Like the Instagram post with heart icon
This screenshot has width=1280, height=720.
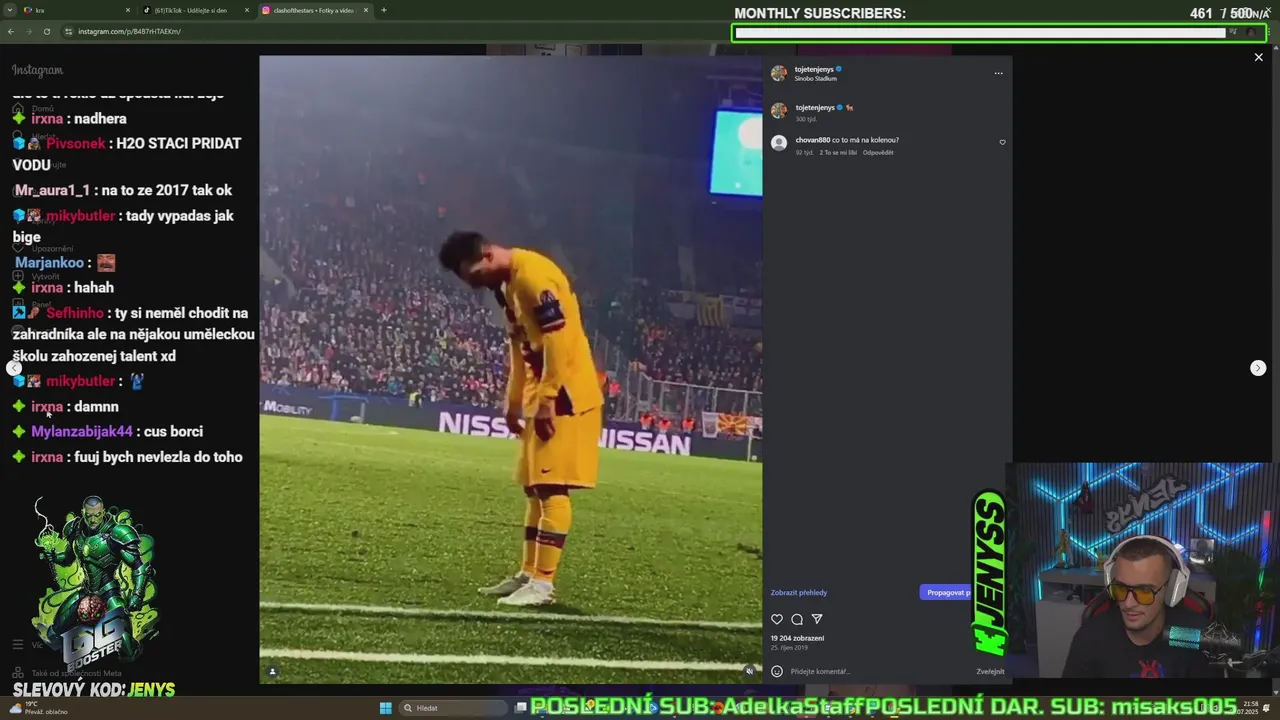coord(777,619)
